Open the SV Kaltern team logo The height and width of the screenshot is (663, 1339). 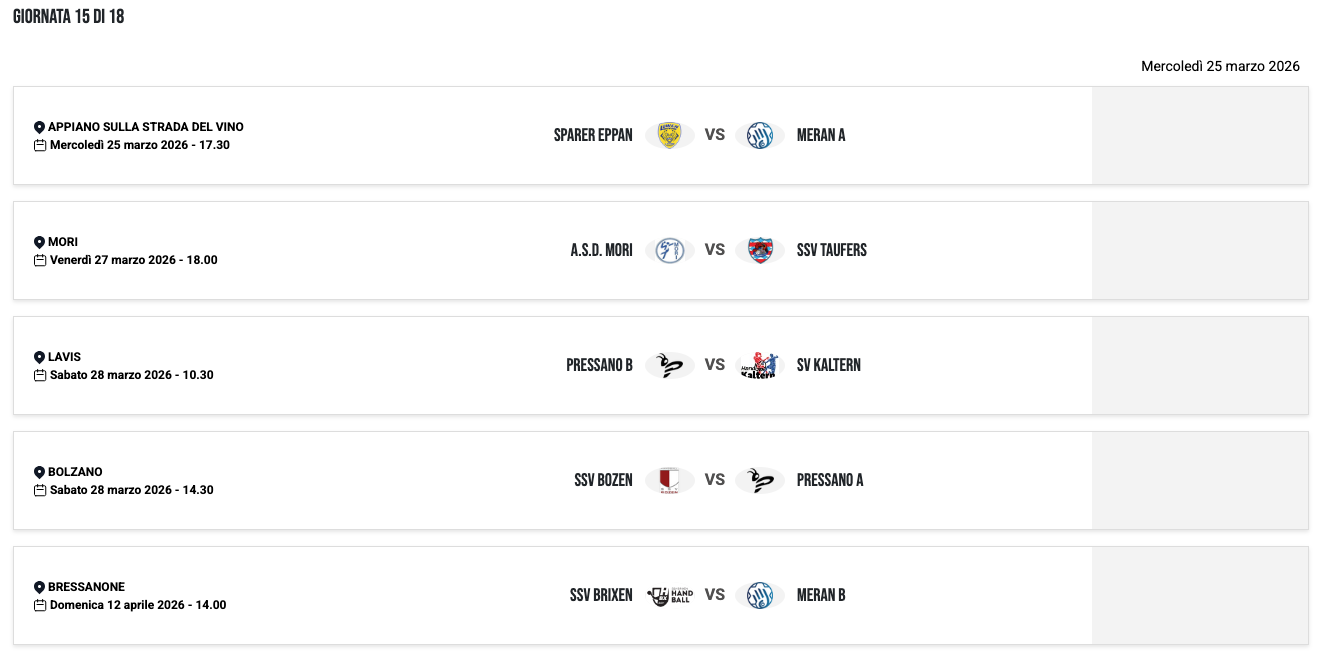pos(759,365)
